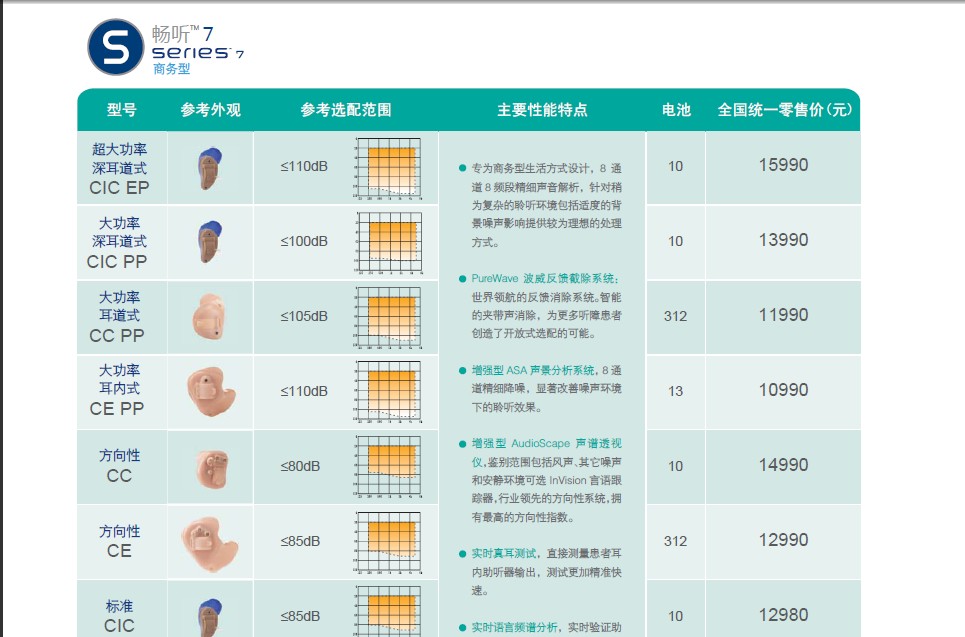Click the 标准 CIC hearing aid image

coord(210,617)
